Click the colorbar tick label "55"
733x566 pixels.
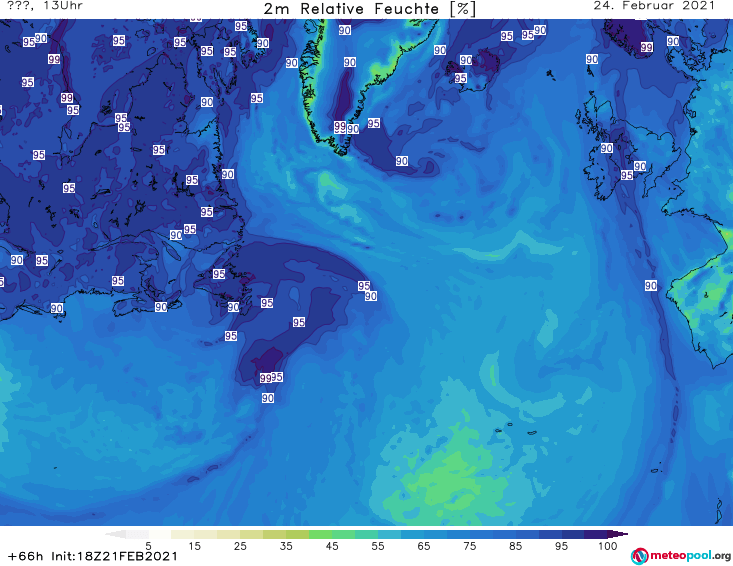tap(378, 546)
